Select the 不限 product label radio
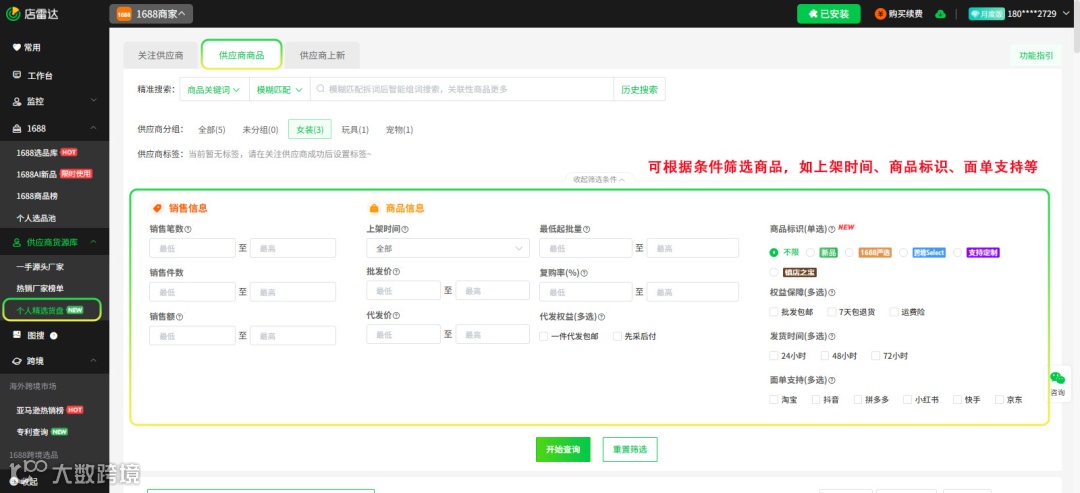 click(774, 253)
